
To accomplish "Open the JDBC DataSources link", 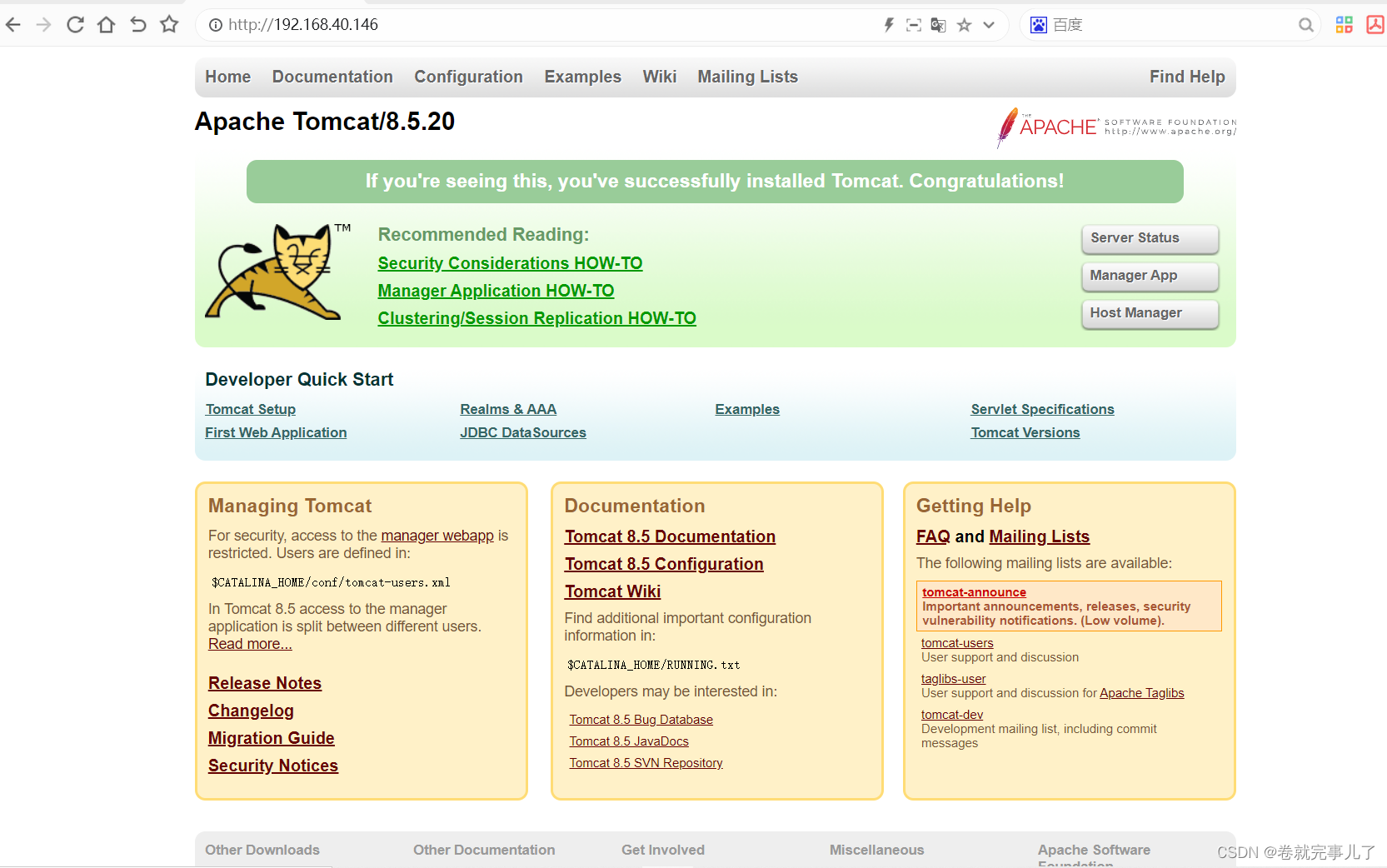I will click(523, 432).
